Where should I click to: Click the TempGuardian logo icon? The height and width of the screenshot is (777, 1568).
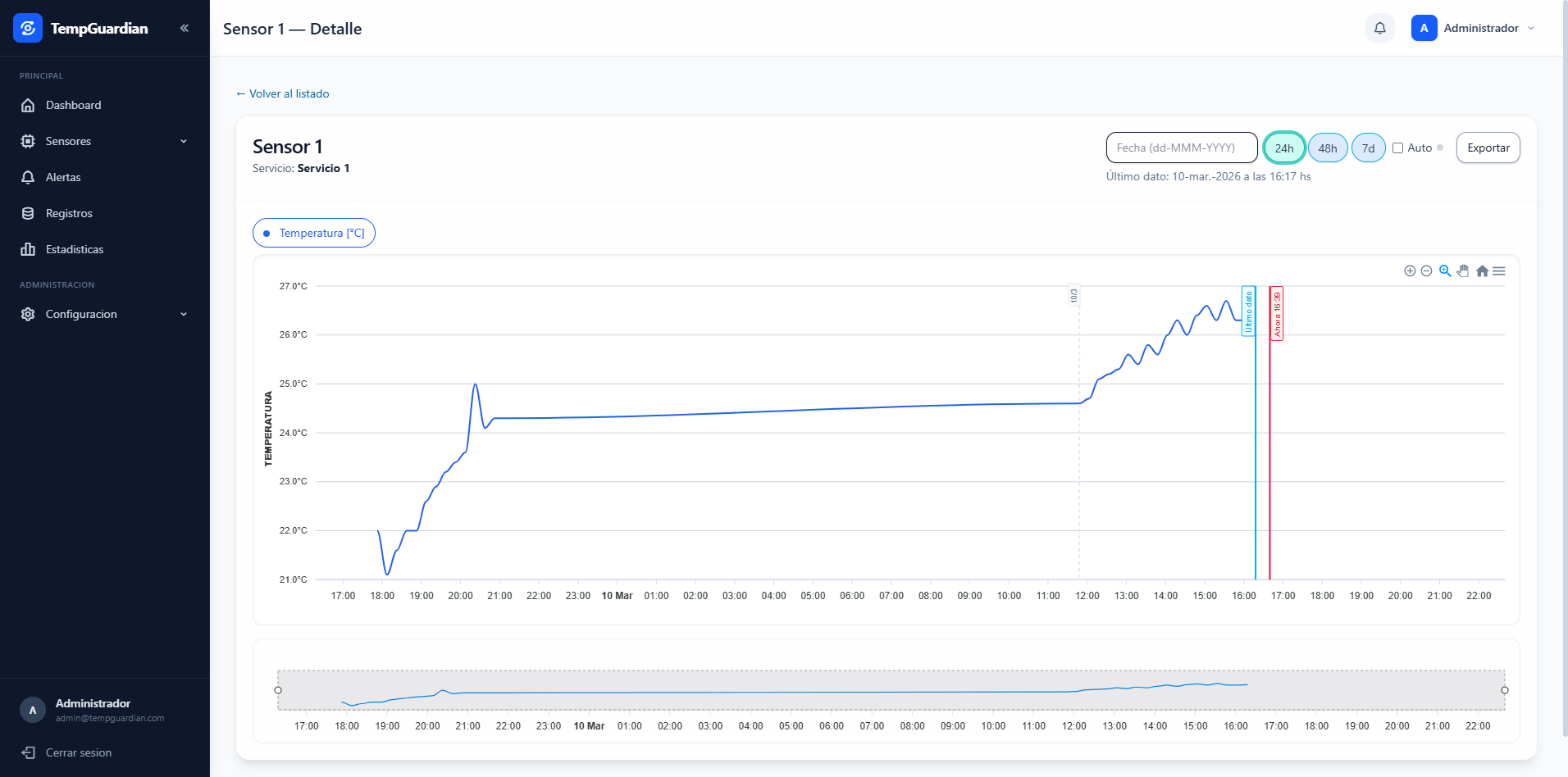(x=28, y=28)
